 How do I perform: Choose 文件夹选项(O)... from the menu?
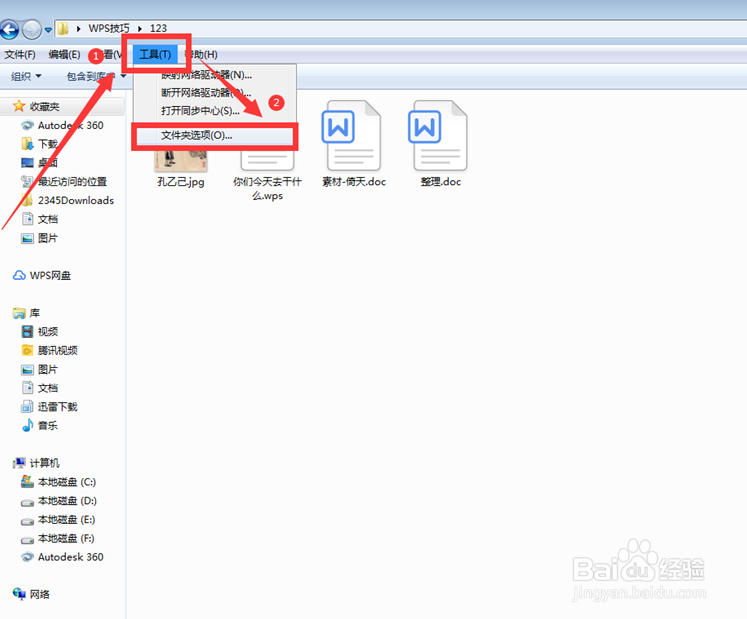(214, 135)
